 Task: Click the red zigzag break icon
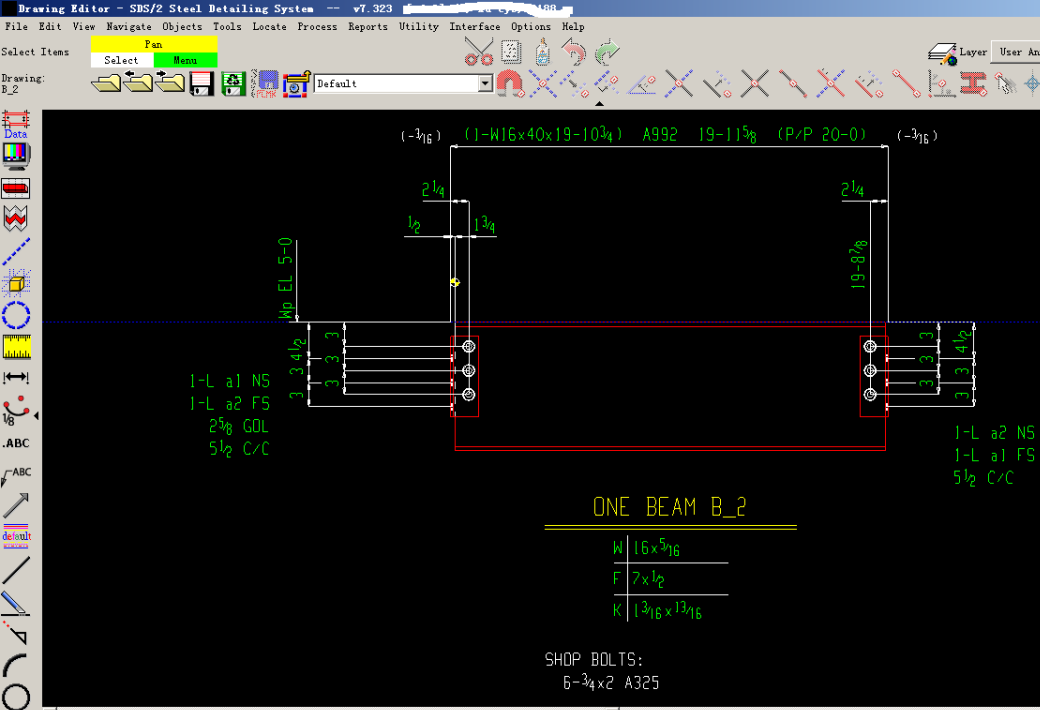click(x=16, y=219)
